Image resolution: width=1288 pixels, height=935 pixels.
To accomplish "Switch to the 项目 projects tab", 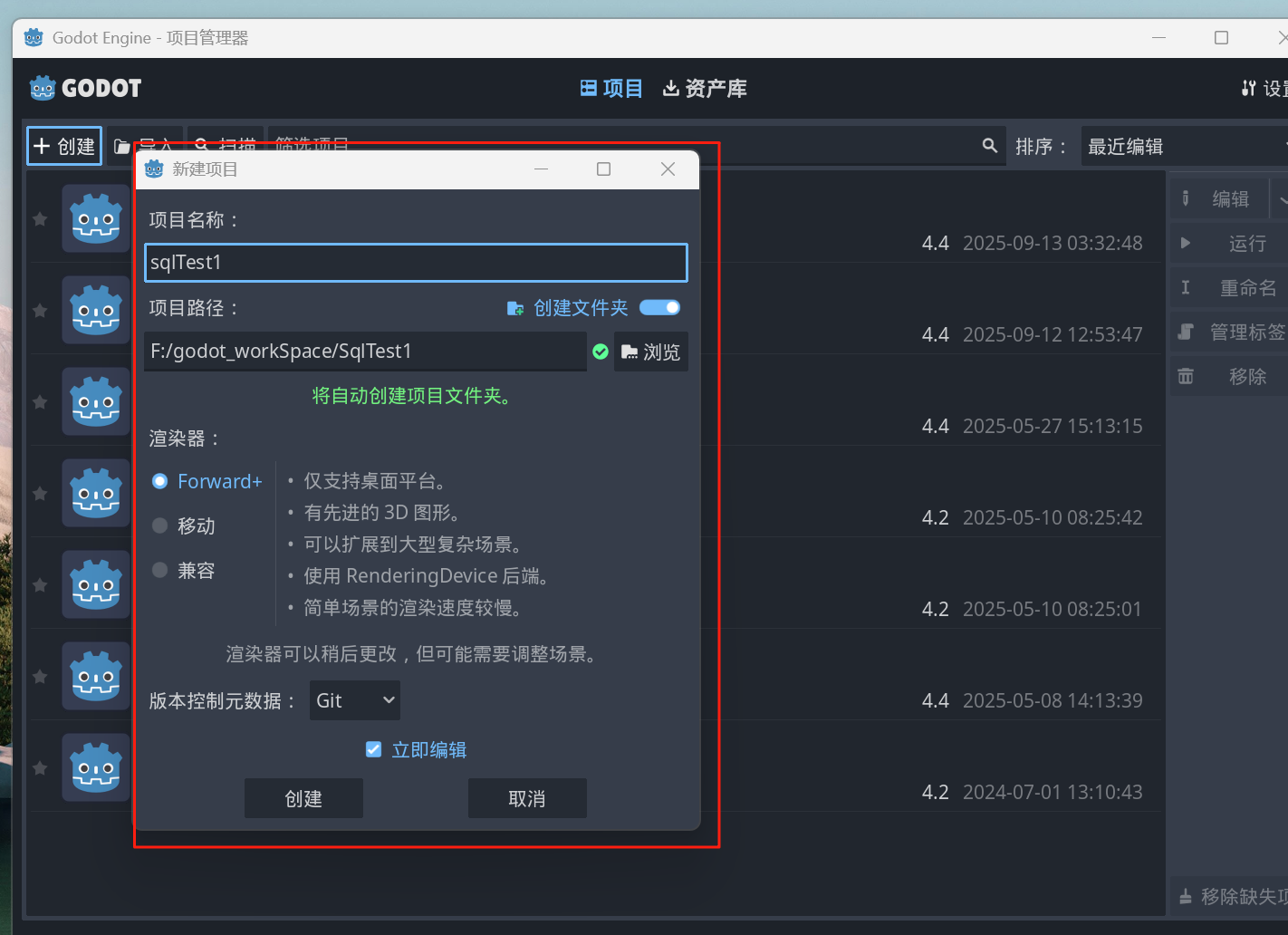I will (x=611, y=89).
